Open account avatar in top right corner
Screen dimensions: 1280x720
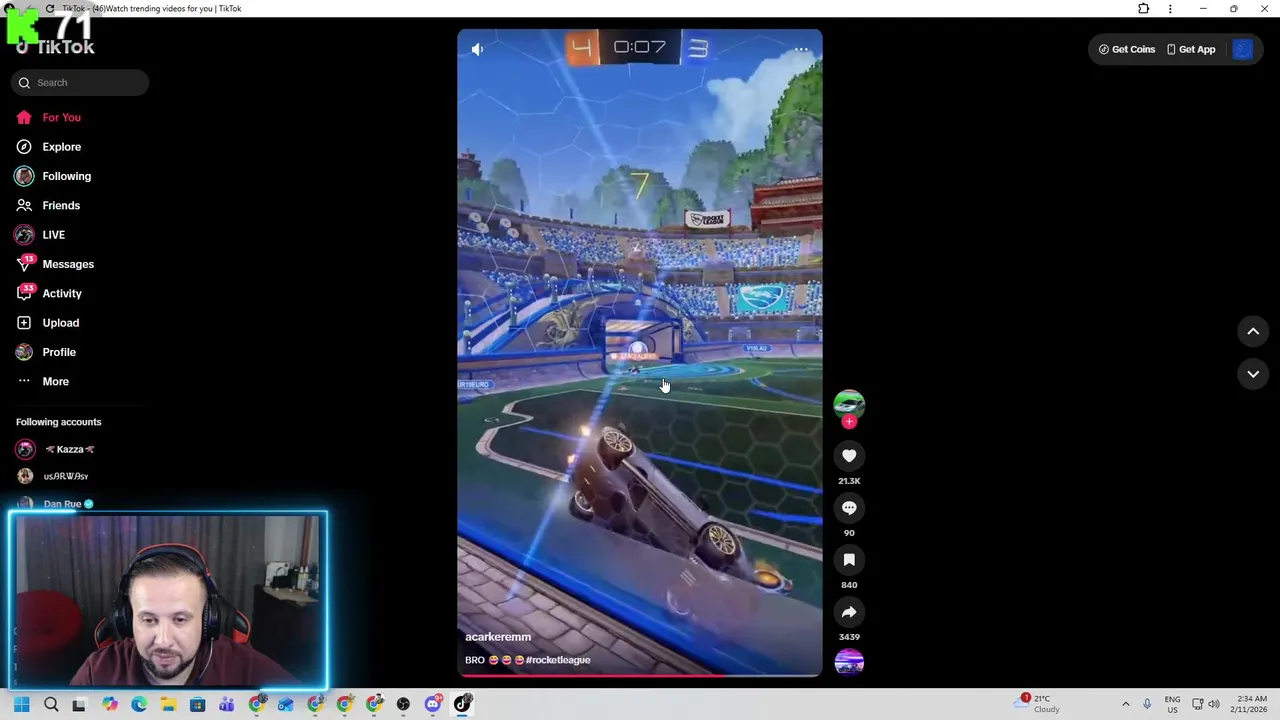pos(1243,49)
